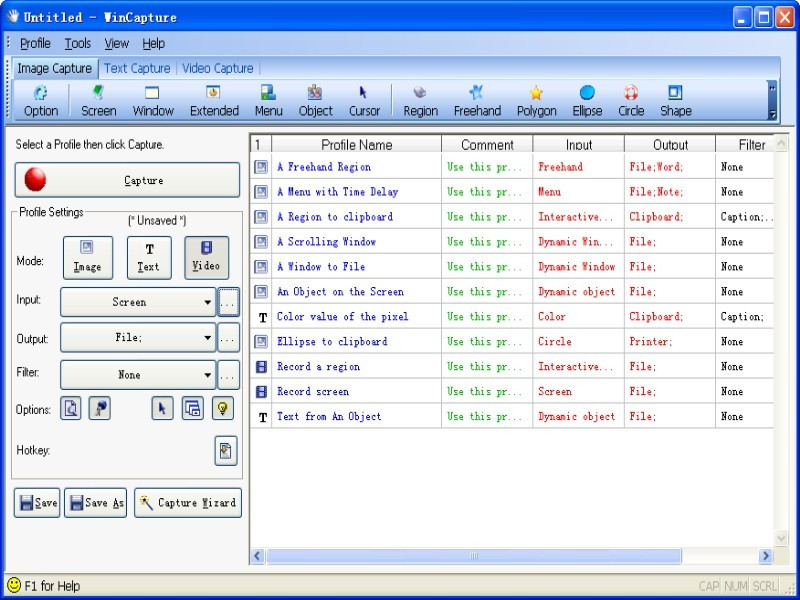Click the overlapping windows option icon

(192, 408)
